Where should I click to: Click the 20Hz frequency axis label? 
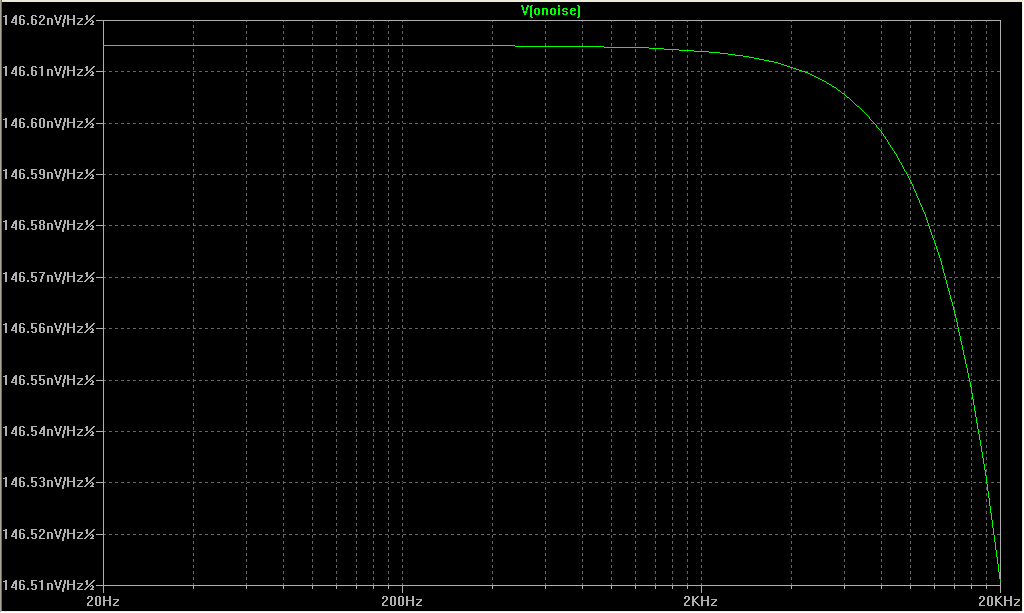[103, 601]
